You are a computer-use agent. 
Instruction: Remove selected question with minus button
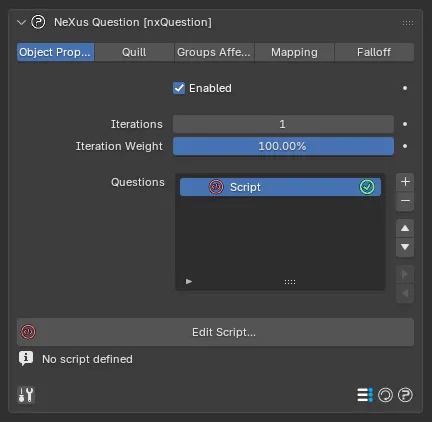(x=405, y=201)
